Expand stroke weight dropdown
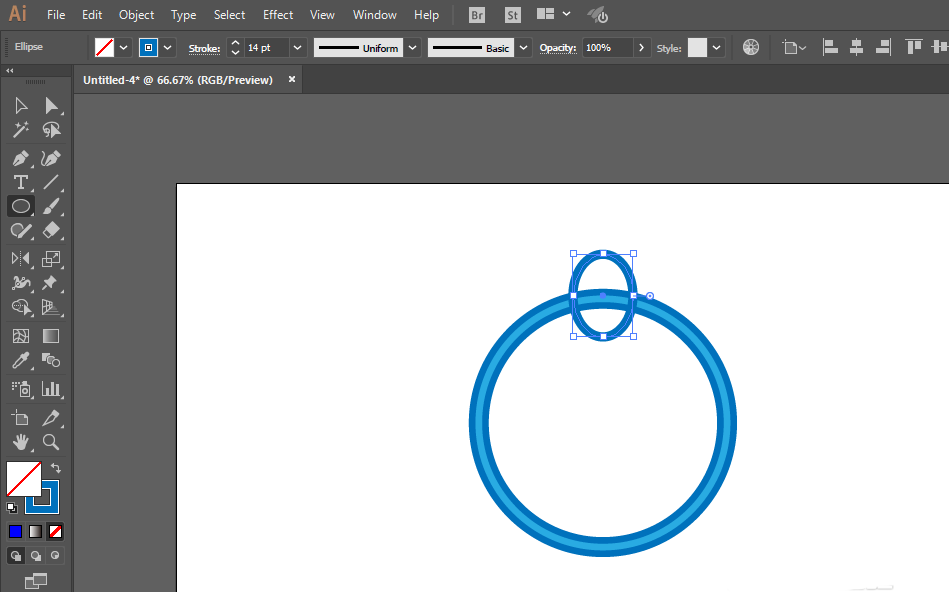The image size is (949, 592). 297,48
